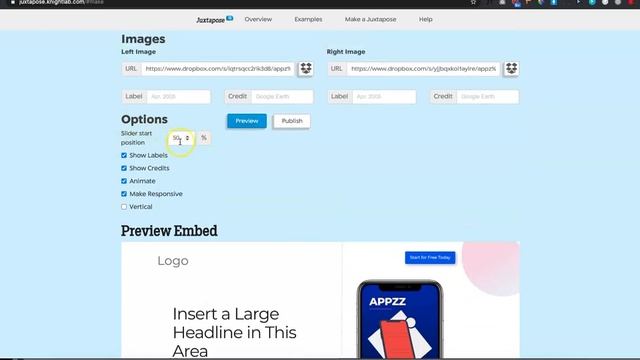
Task: Focus the Left Image URL field
Action: pos(218,69)
